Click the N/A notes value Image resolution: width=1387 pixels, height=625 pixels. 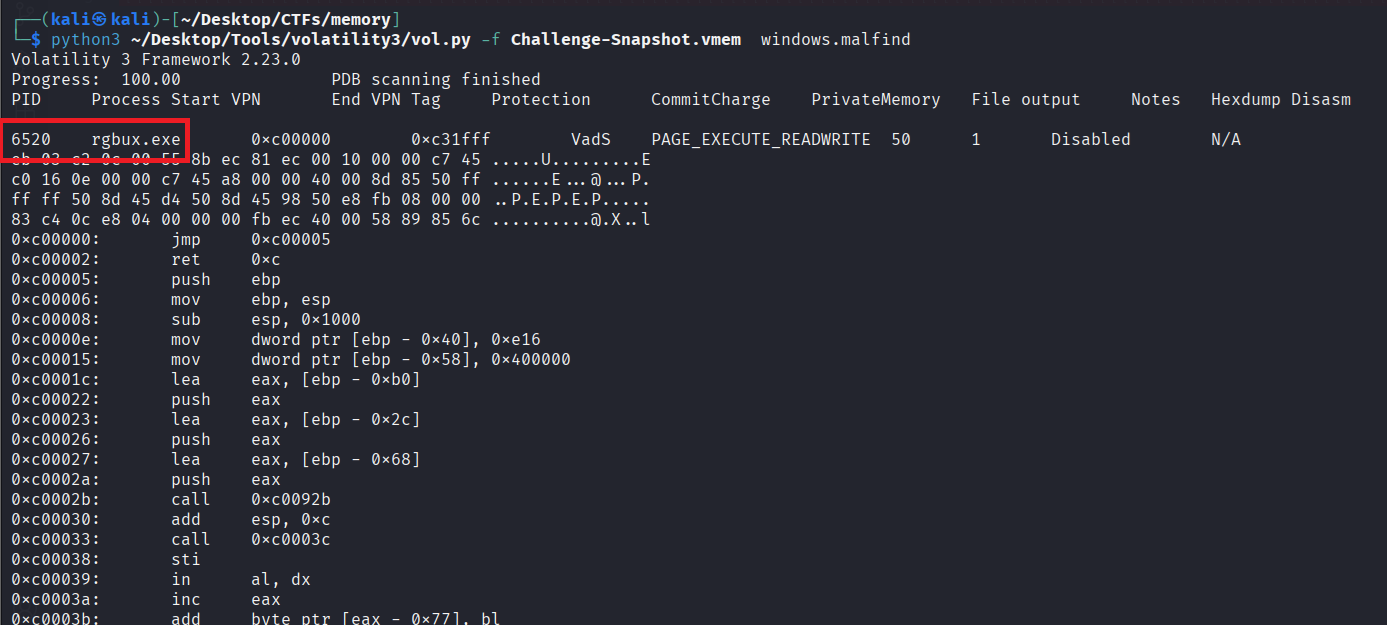point(1225,140)
